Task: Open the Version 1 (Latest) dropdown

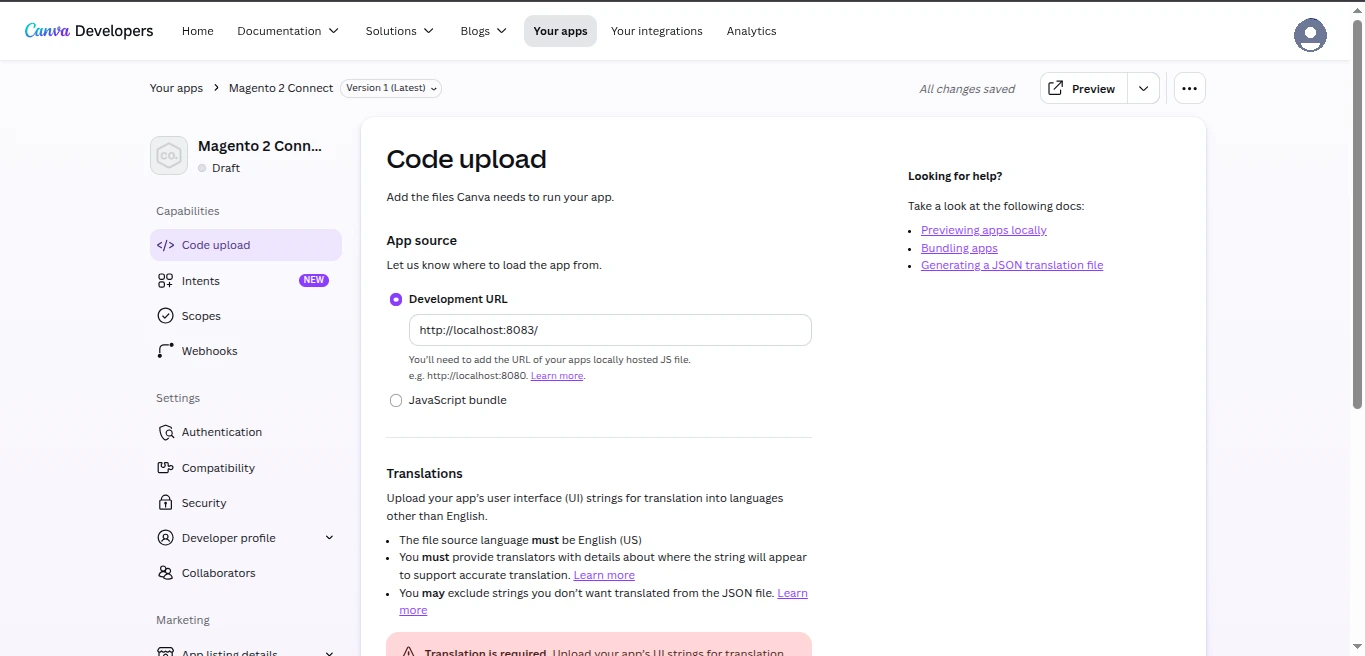Action: (x=391, y=88)
